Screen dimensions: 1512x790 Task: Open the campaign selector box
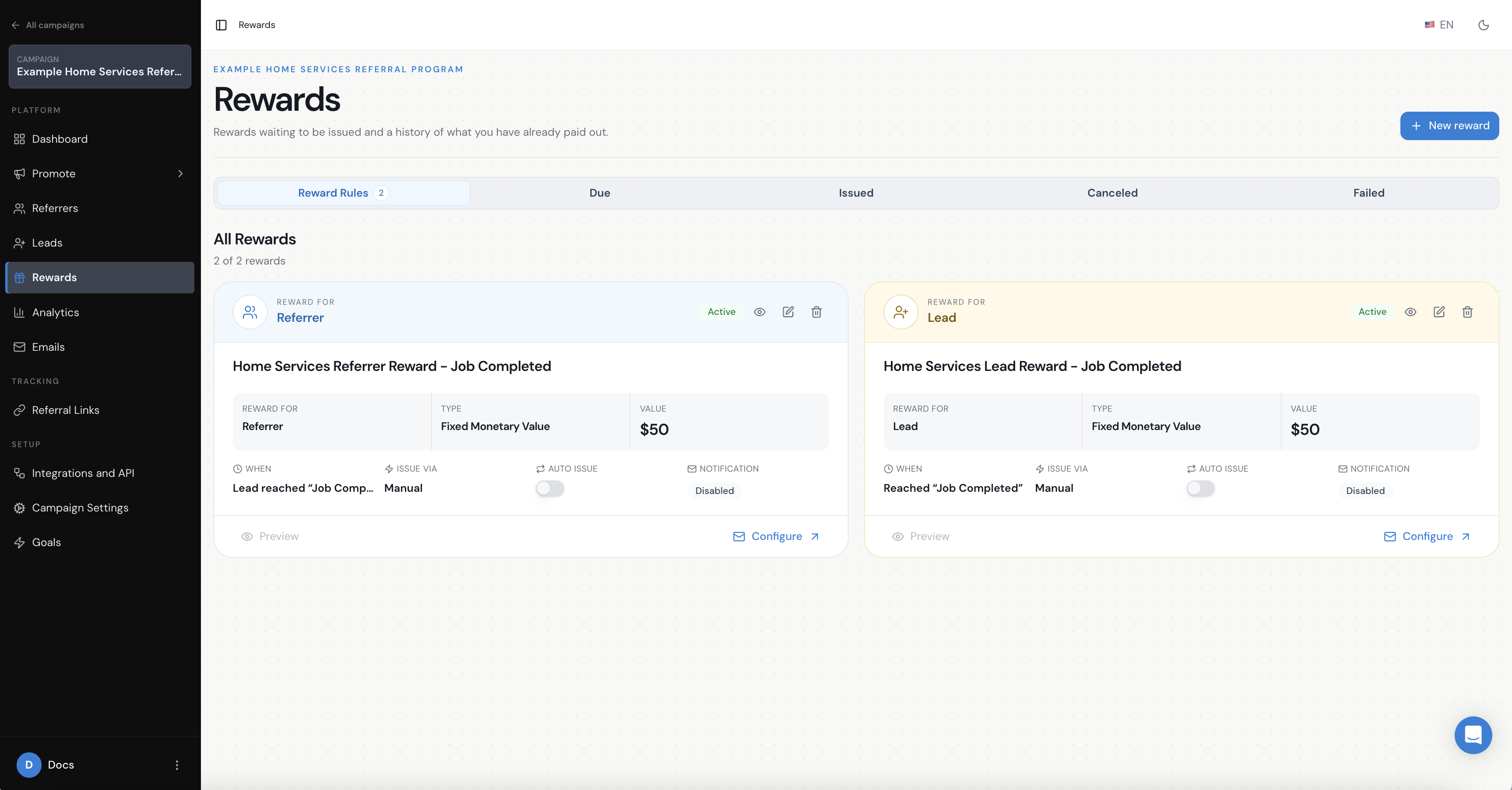(x=100, y=67)
